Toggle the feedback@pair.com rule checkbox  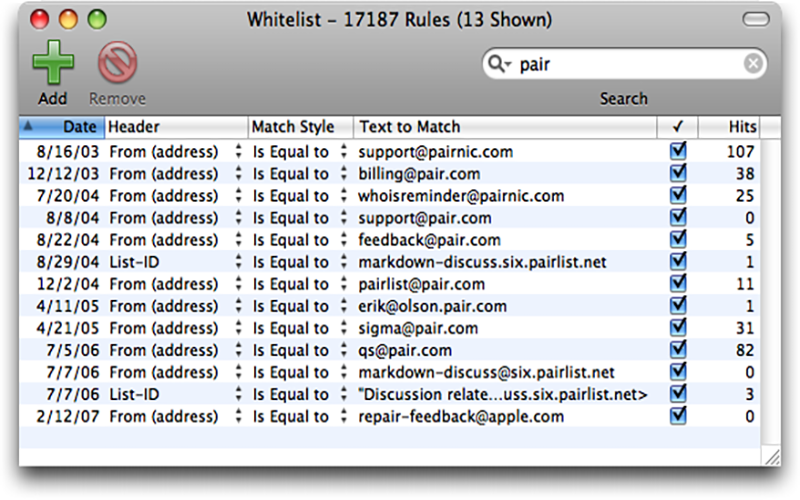click(678, 239)
